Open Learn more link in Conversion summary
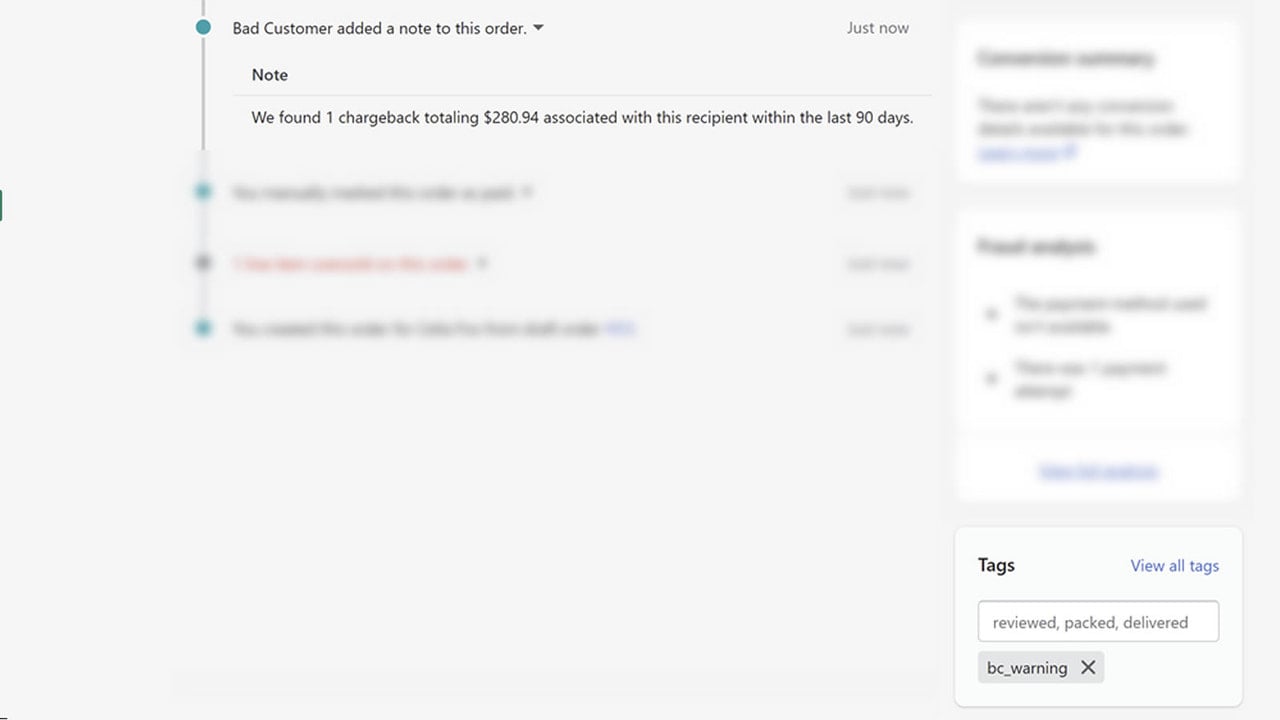Image resolution: width=1280 pixels, height=720 pixels. pyautogui.click(x=1018, y=153)
